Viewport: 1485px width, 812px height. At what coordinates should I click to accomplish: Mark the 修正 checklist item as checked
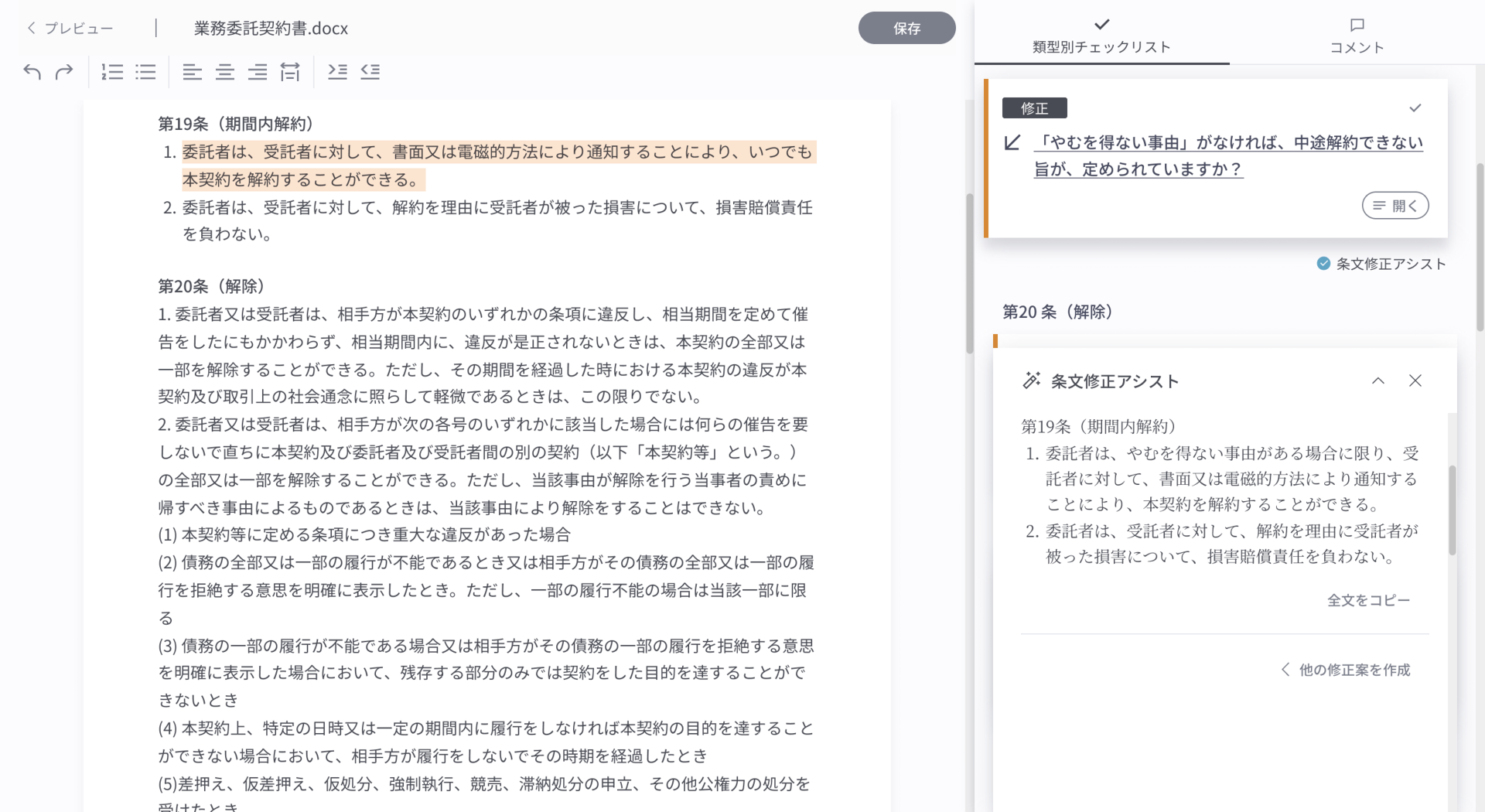(1415, 108)
